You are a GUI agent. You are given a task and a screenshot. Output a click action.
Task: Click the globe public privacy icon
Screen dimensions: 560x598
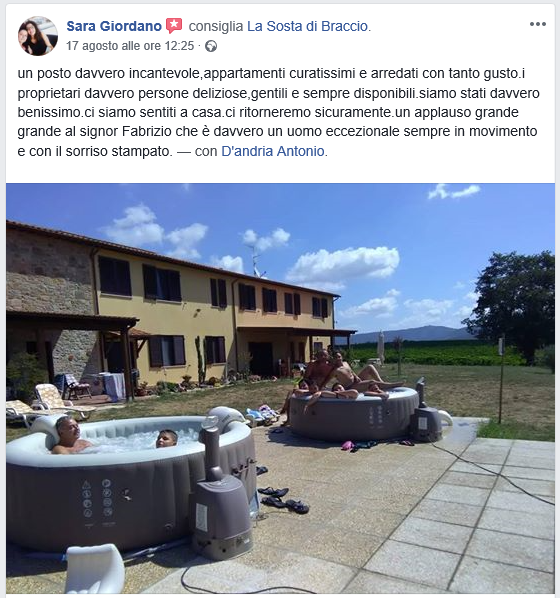tap(211, 46)
